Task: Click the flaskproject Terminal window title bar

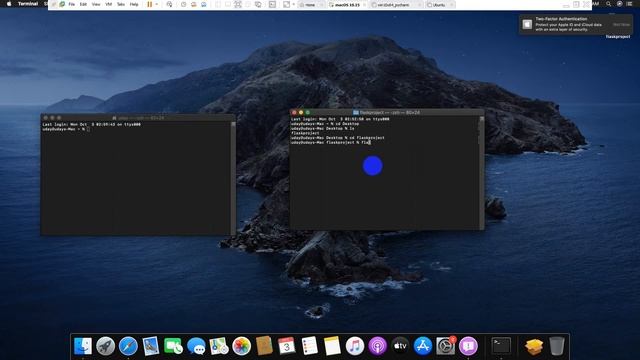Action: click(x=387, y=112)
